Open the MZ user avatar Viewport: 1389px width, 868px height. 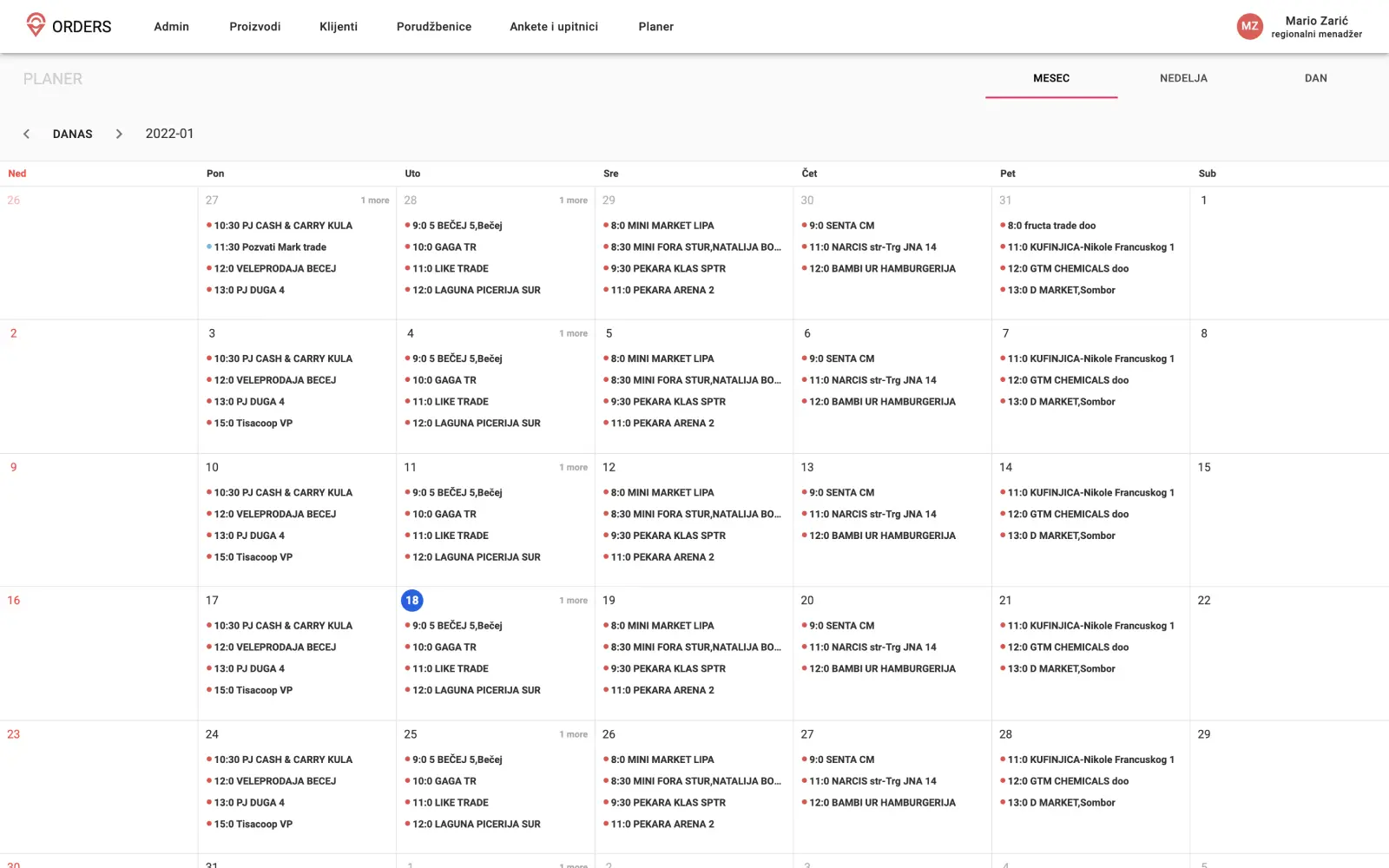point(1249,26)
